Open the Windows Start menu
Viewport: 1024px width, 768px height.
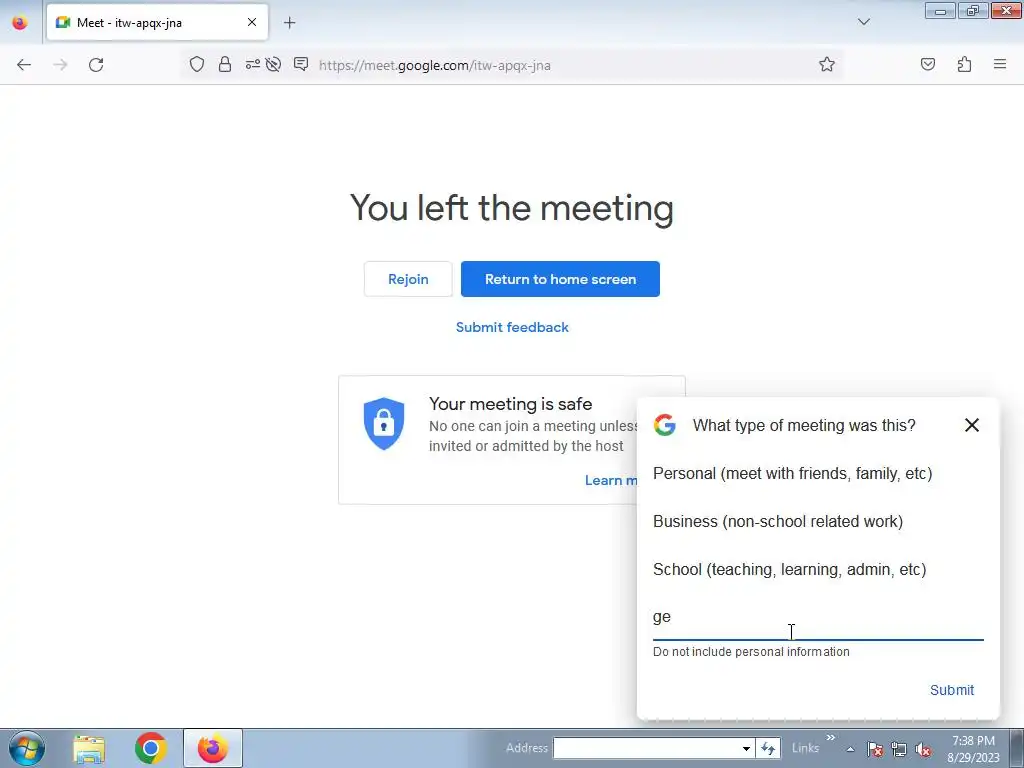coord(27,748)
